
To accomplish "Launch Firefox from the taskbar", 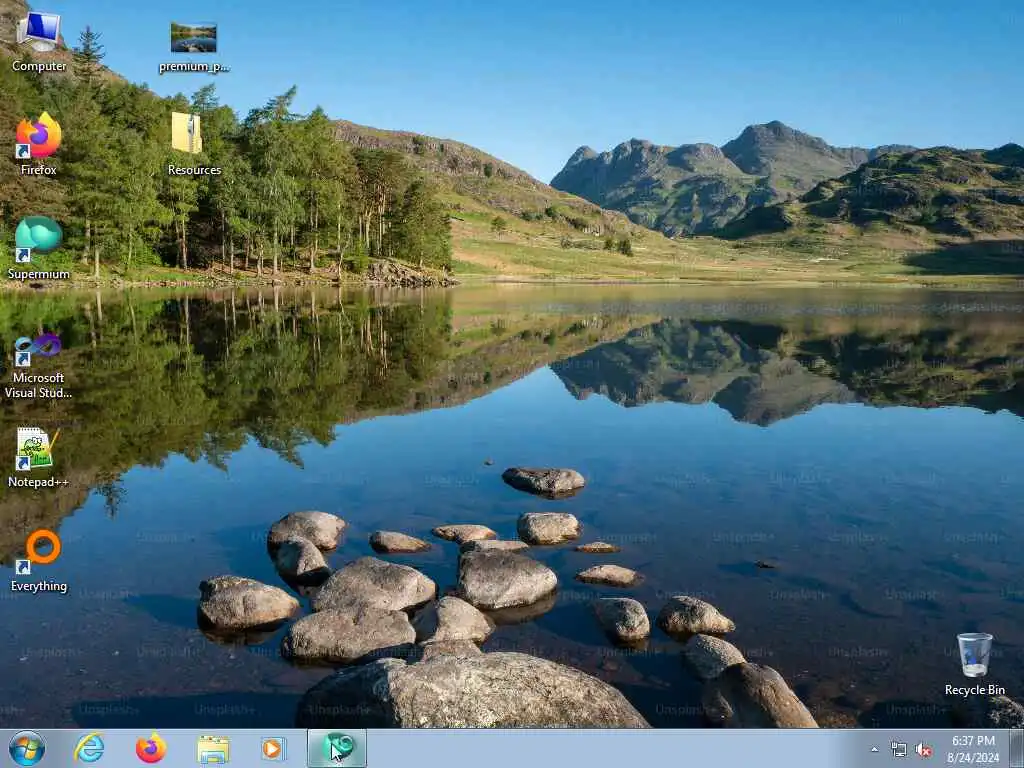I will [151, 748].
